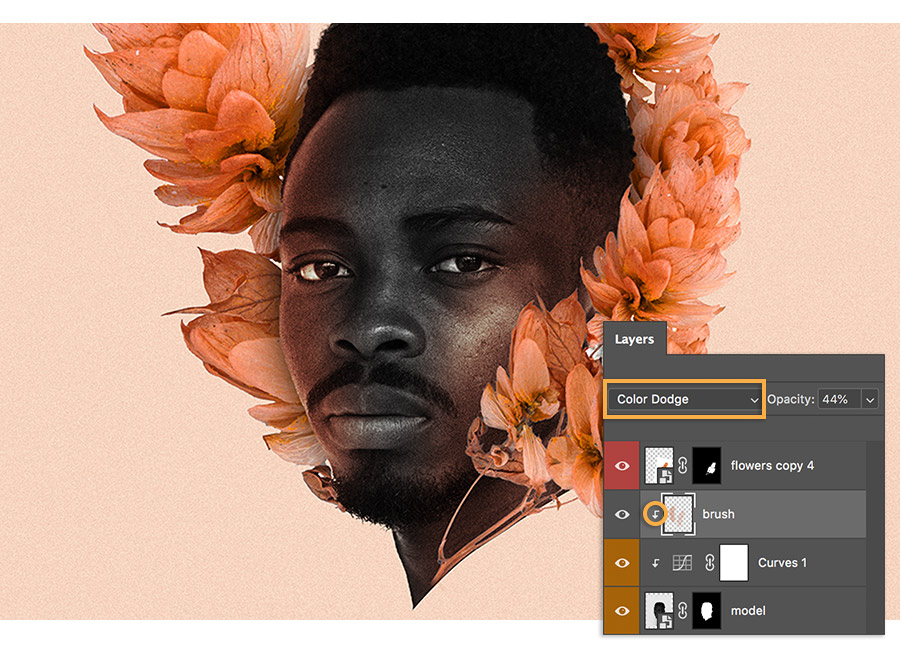Image resolution: width=900 pixels, height=650 pixels.
Task: Expand the Opacity slider dropdown arrow
Action: pos(870,400)
